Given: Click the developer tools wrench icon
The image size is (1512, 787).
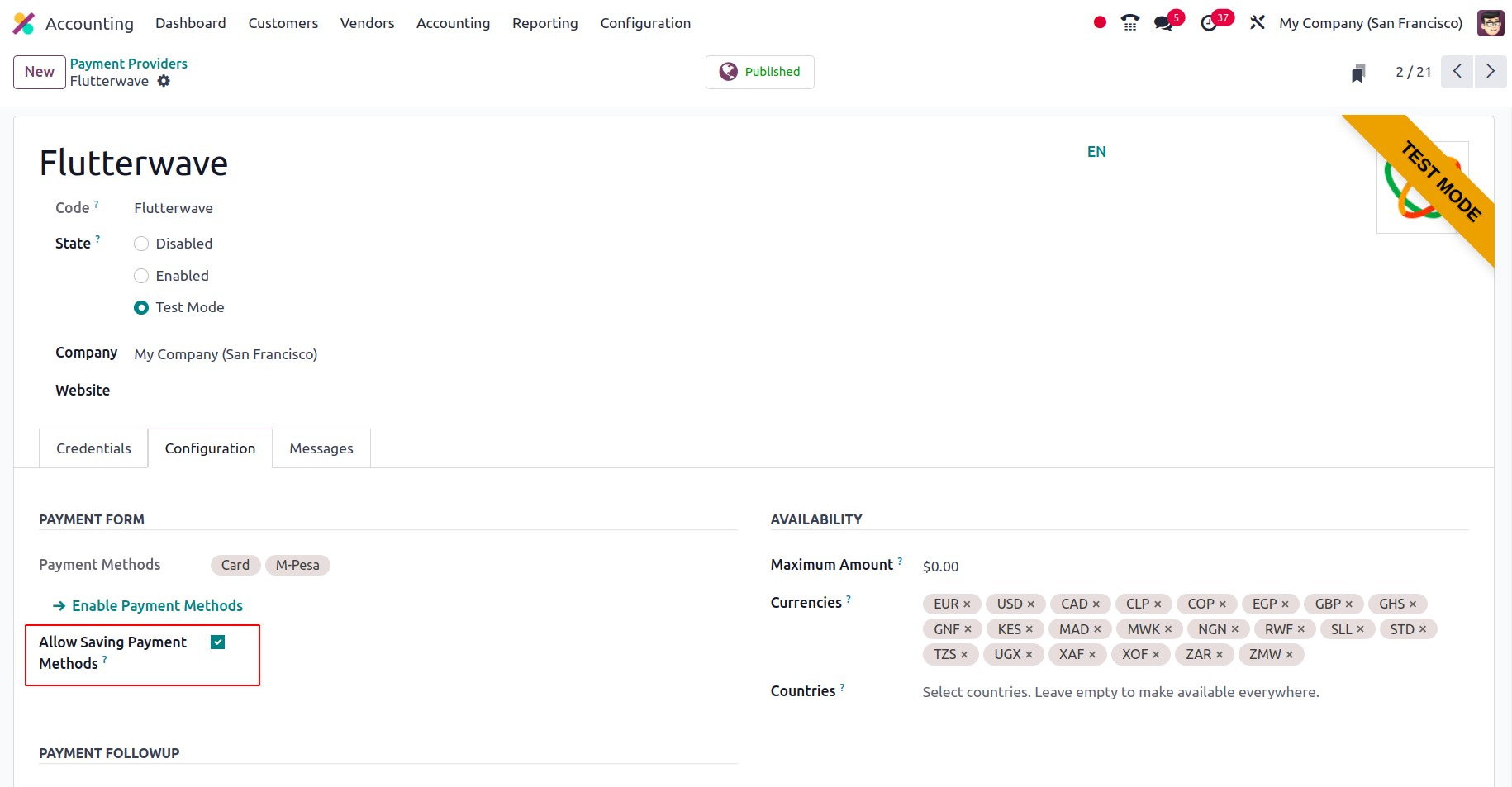Looking at the screenshot, I should 1257,23.
